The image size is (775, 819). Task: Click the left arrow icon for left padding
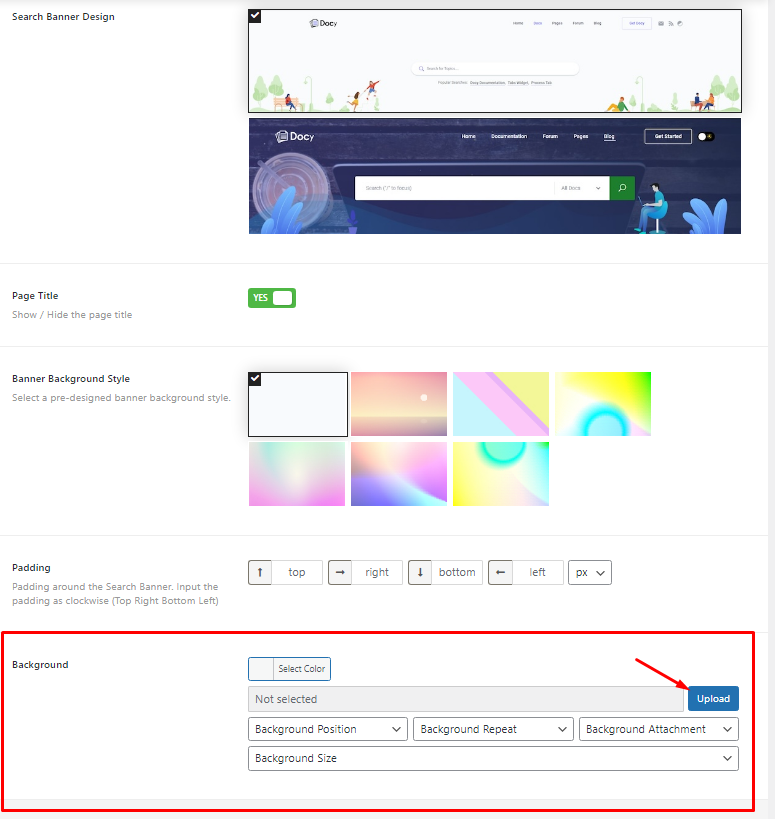pyautogui.click(x=500, y=572)
